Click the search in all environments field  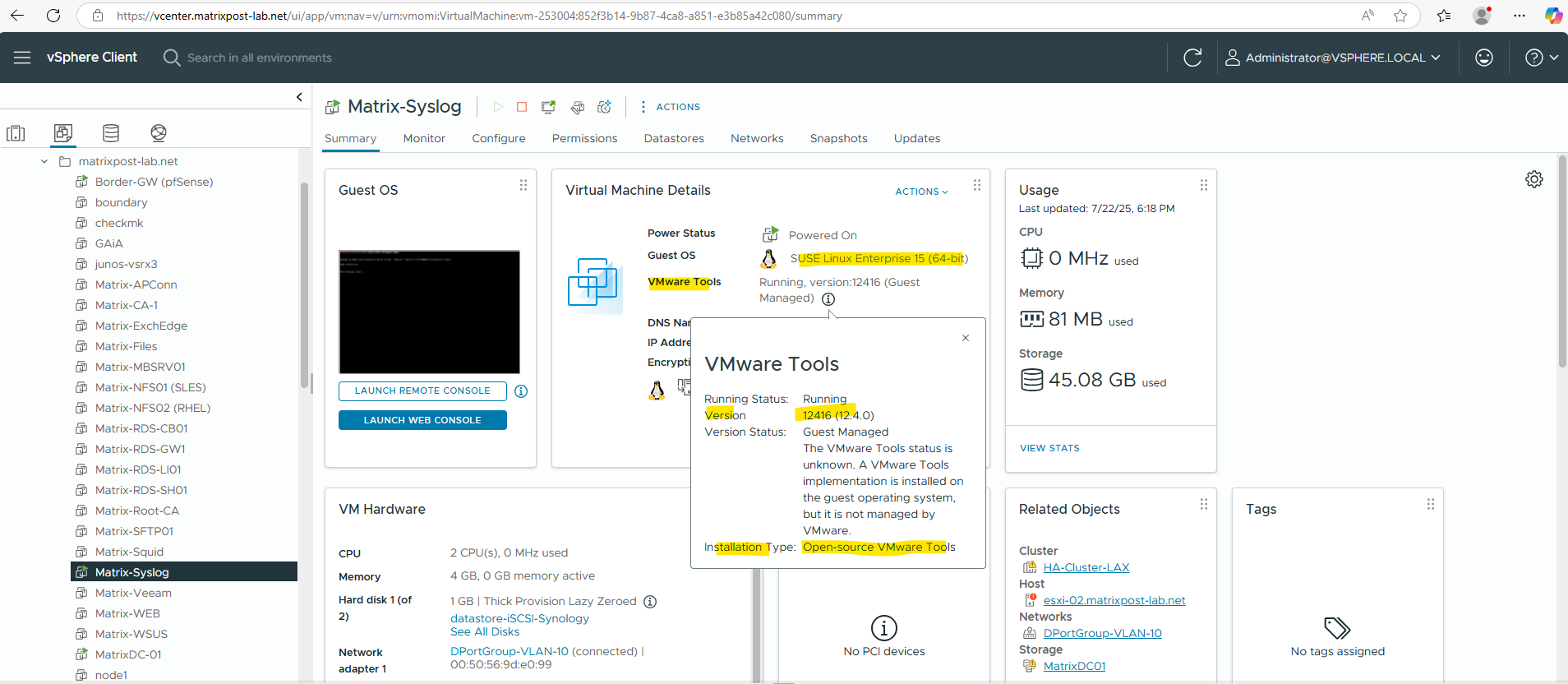tap(260, 58)
